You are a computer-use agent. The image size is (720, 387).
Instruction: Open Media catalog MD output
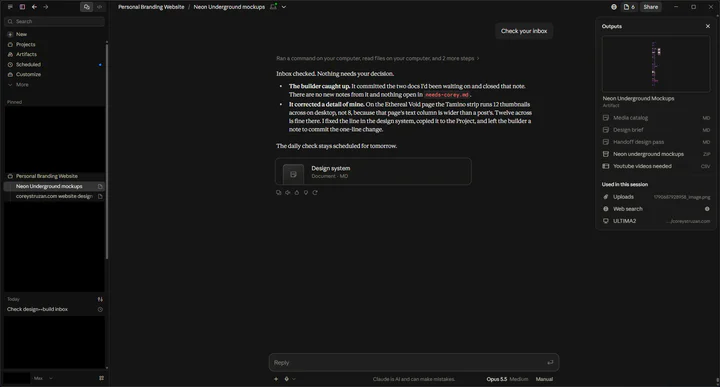coord(656,118)
